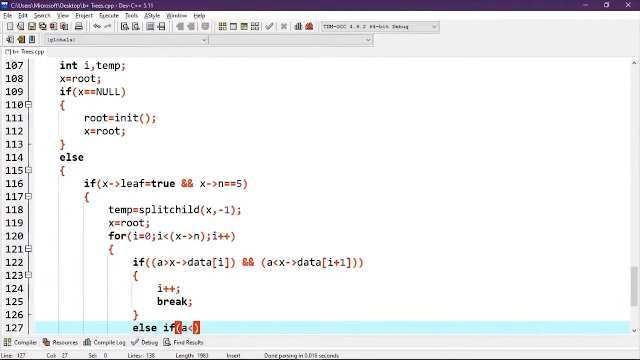
Task: Click code line 'root=init();'
Action: (x=120, y=118)
